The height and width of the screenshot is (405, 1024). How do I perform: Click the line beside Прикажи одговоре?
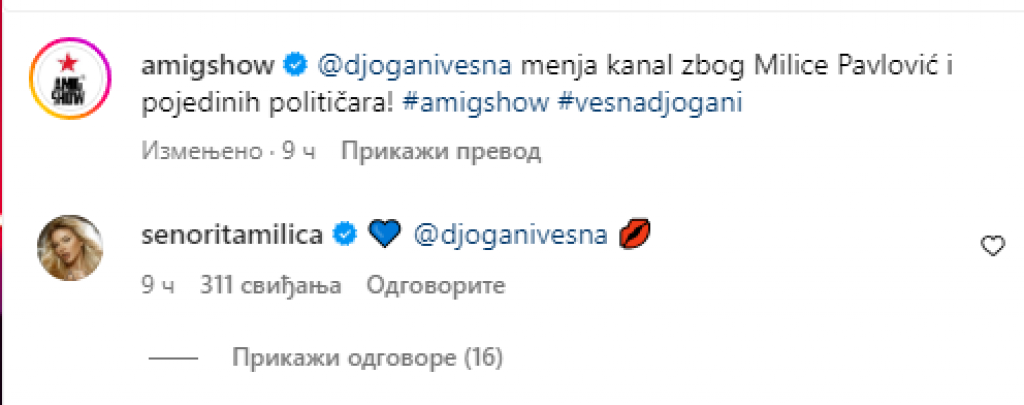(173, 358)
